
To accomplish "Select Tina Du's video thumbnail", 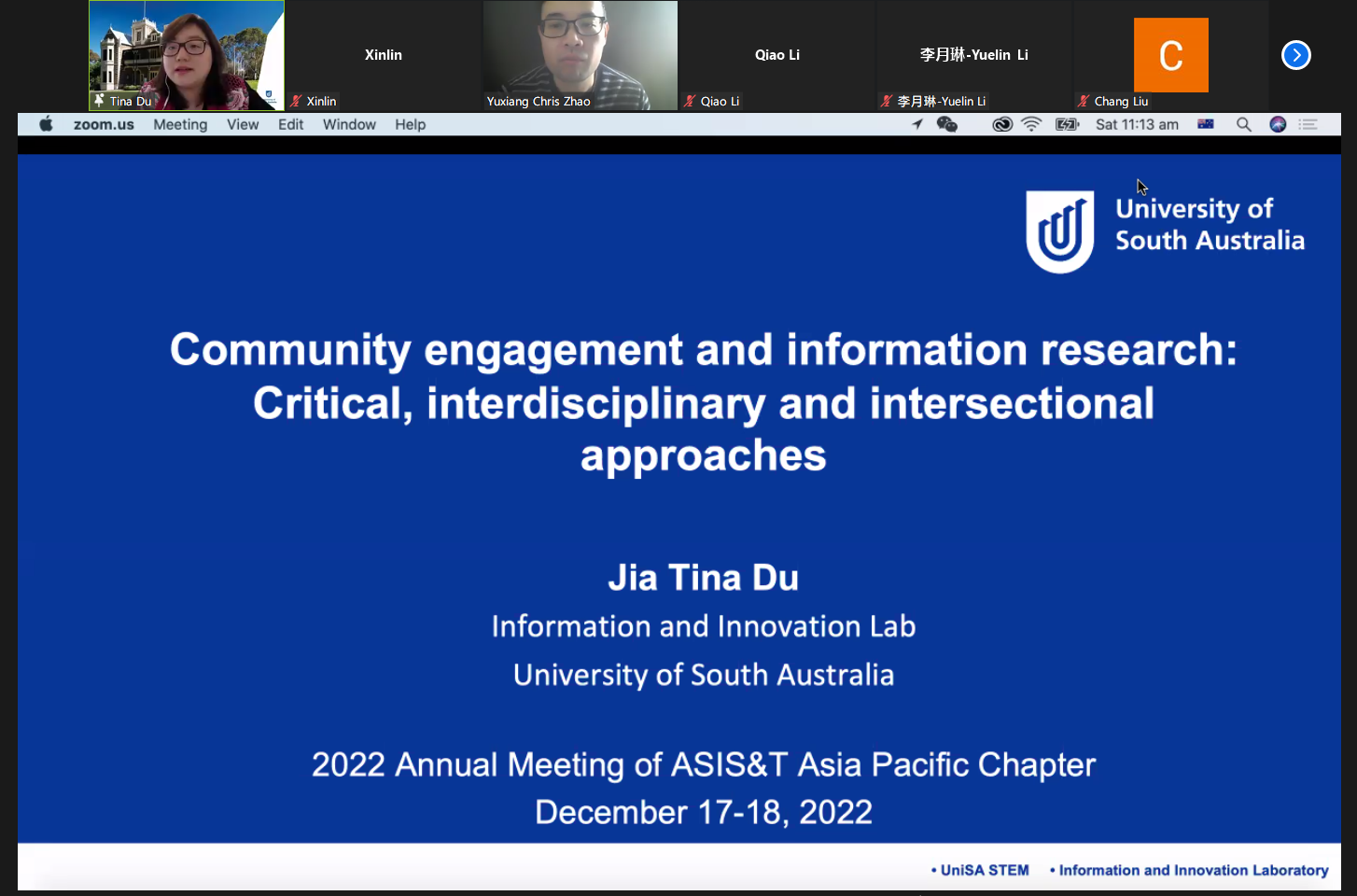I will point(187,55).
